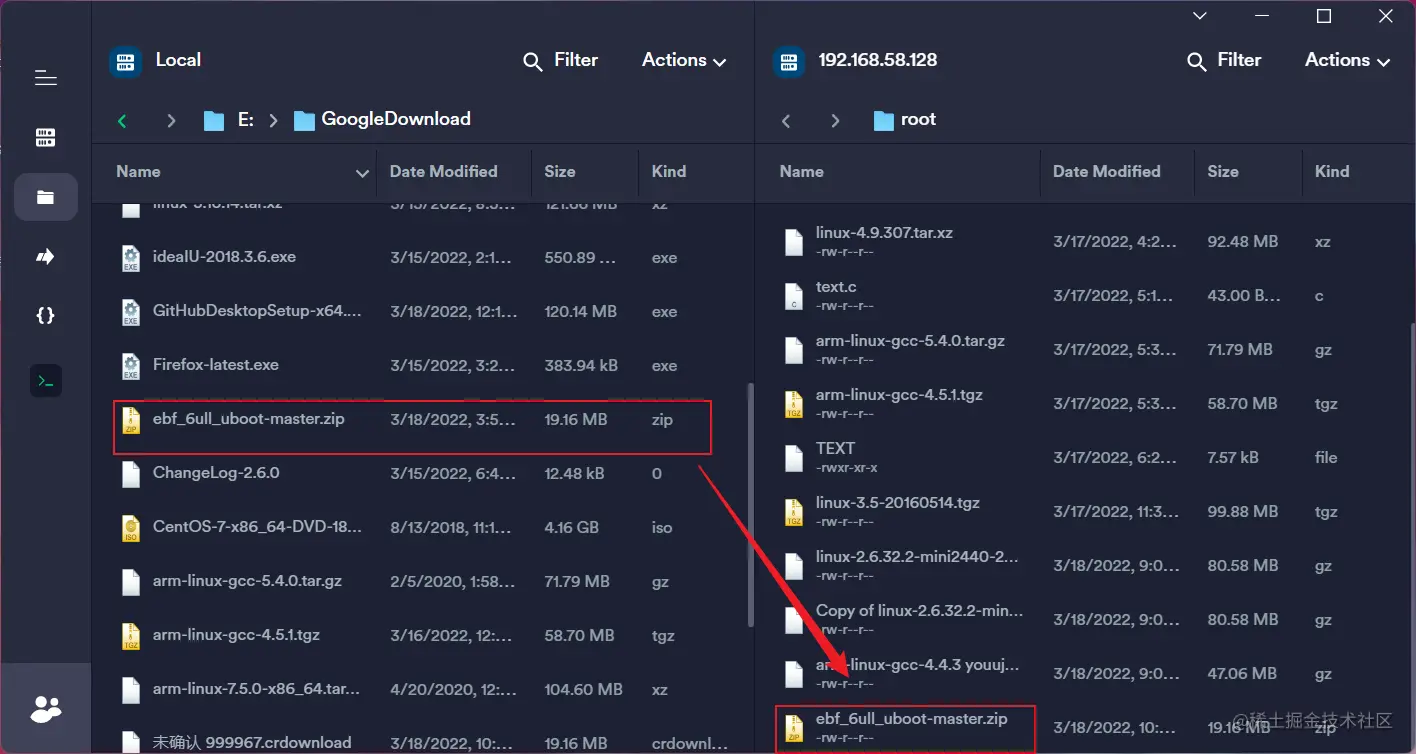1416x754 pixels.
Task: Click the remote text.c file icon
Action: [x=794, y=296]
